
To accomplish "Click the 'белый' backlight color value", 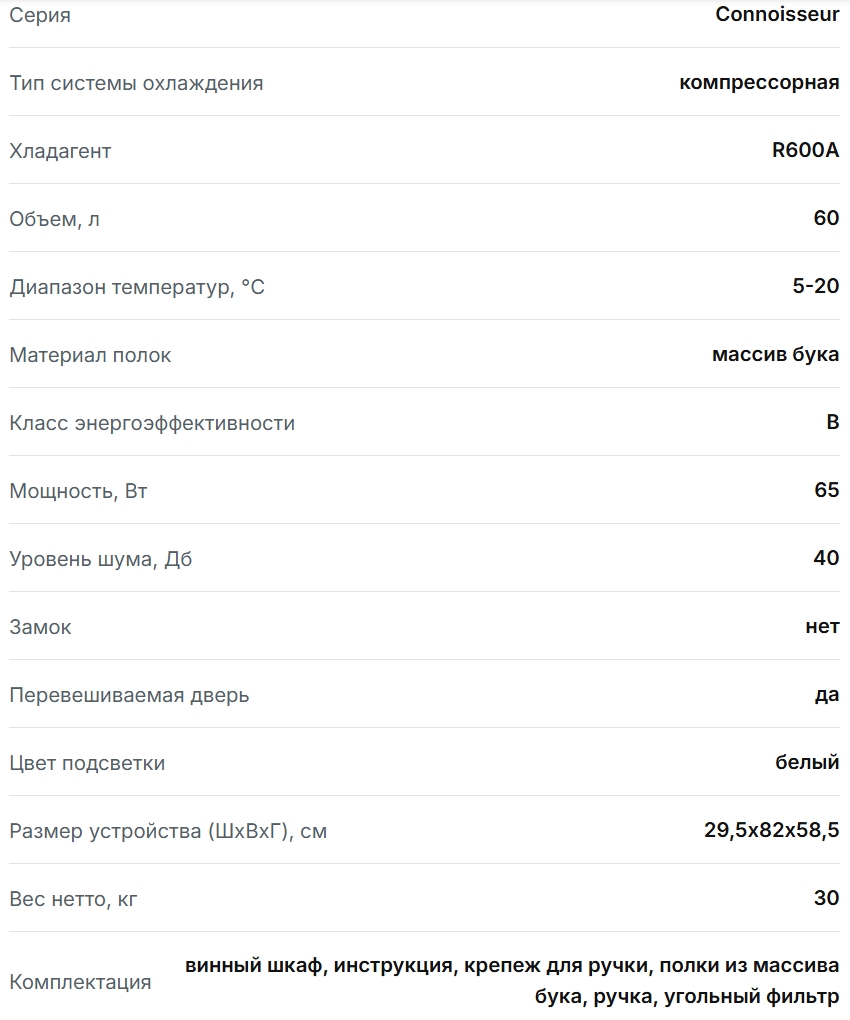I will pyautogui.click(x=807, y=762).
